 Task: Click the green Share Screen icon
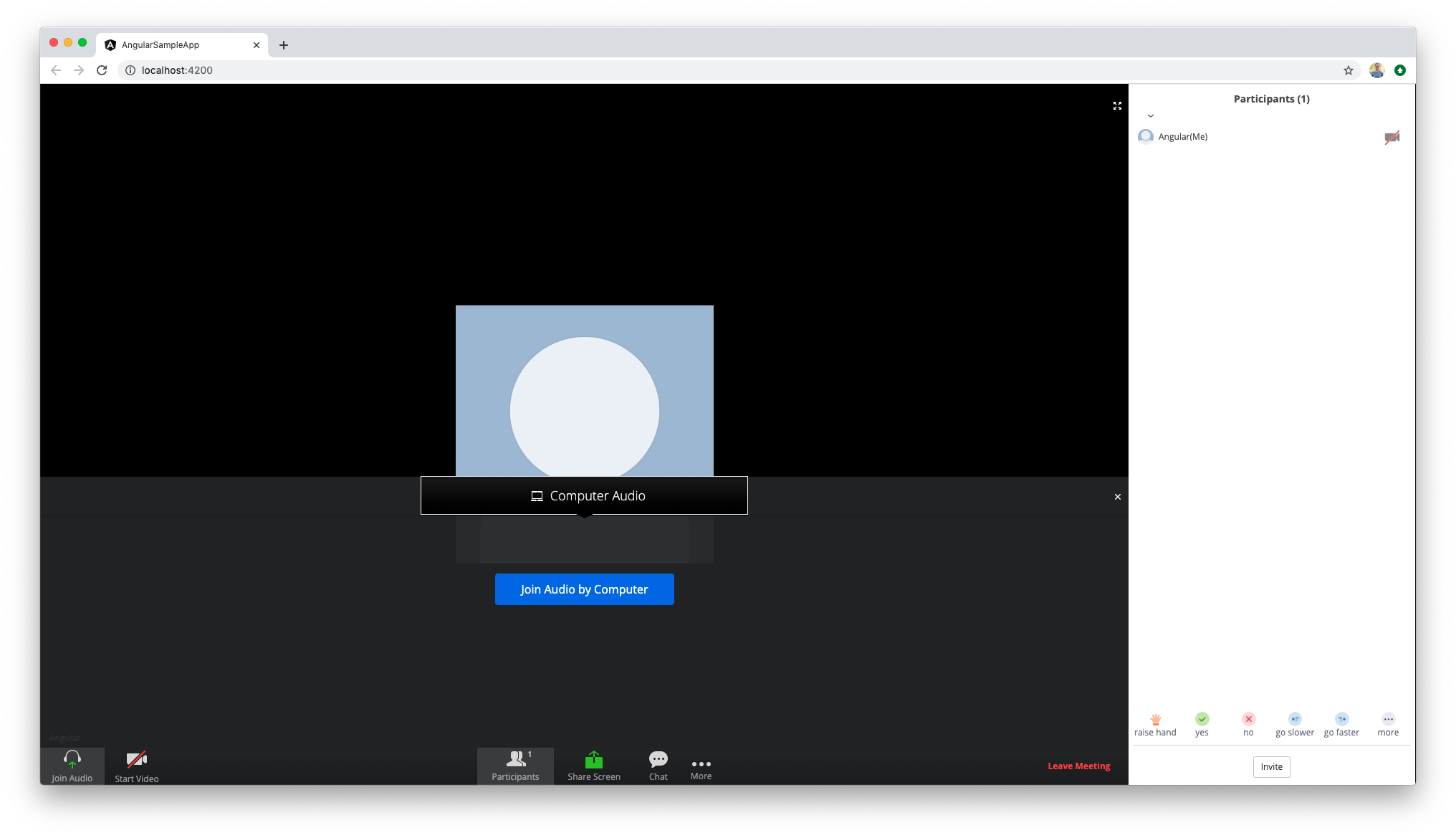click(593, 759)
